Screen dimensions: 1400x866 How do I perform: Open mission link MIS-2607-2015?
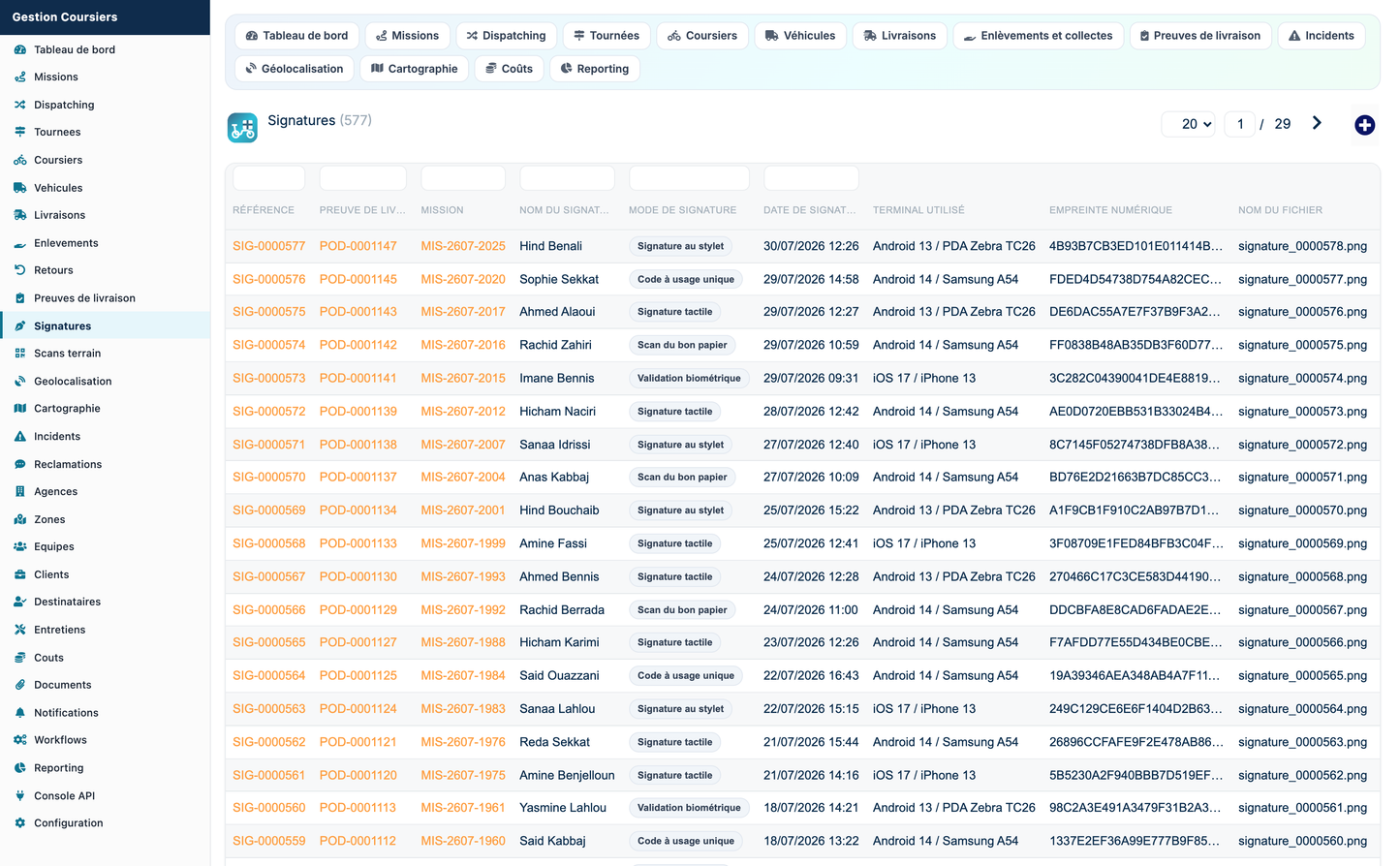pyautogui.click(x=463, y=379)
